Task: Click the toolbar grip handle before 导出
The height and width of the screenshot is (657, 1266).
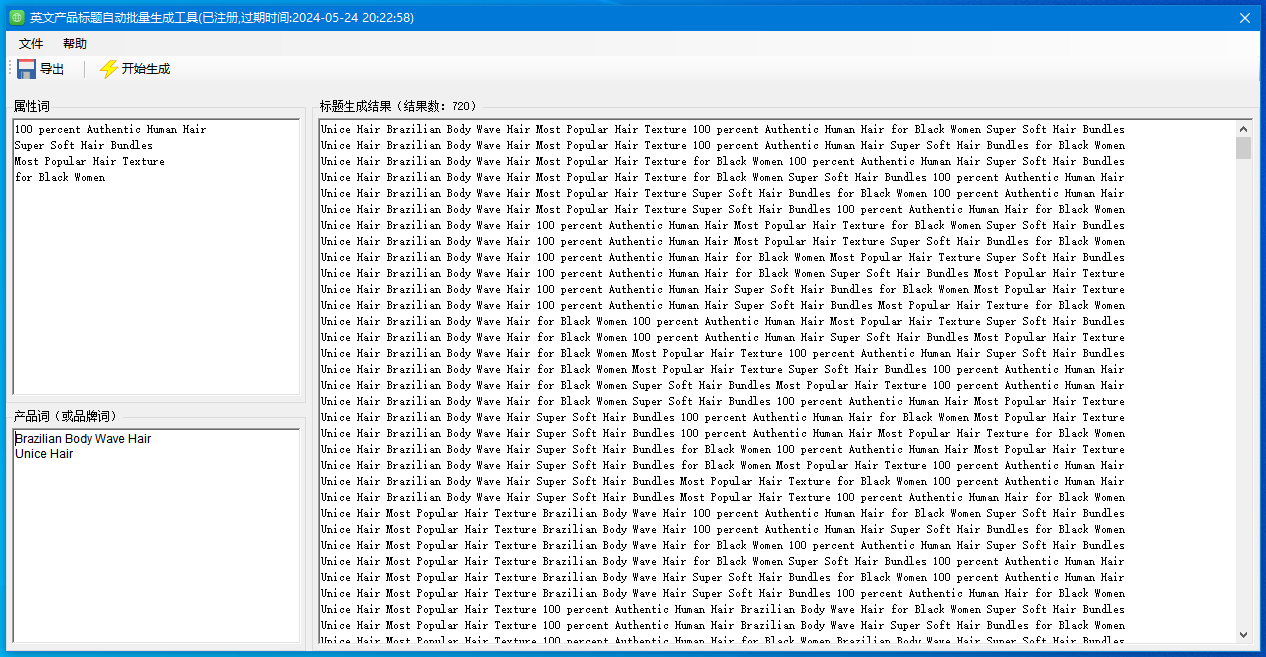Action: tap(11, 69)
